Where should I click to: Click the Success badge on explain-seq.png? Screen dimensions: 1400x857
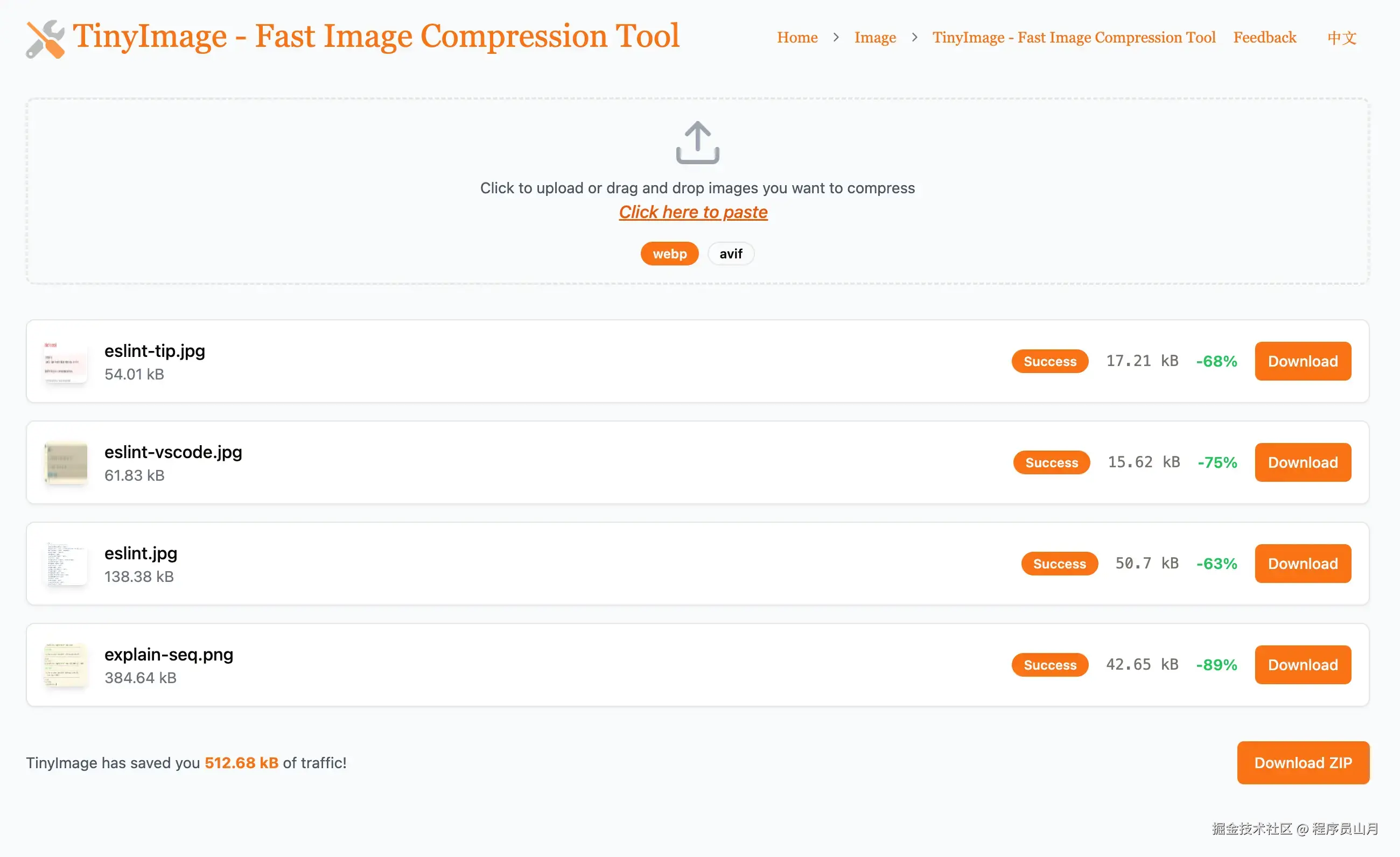[x=1050, y=665]
